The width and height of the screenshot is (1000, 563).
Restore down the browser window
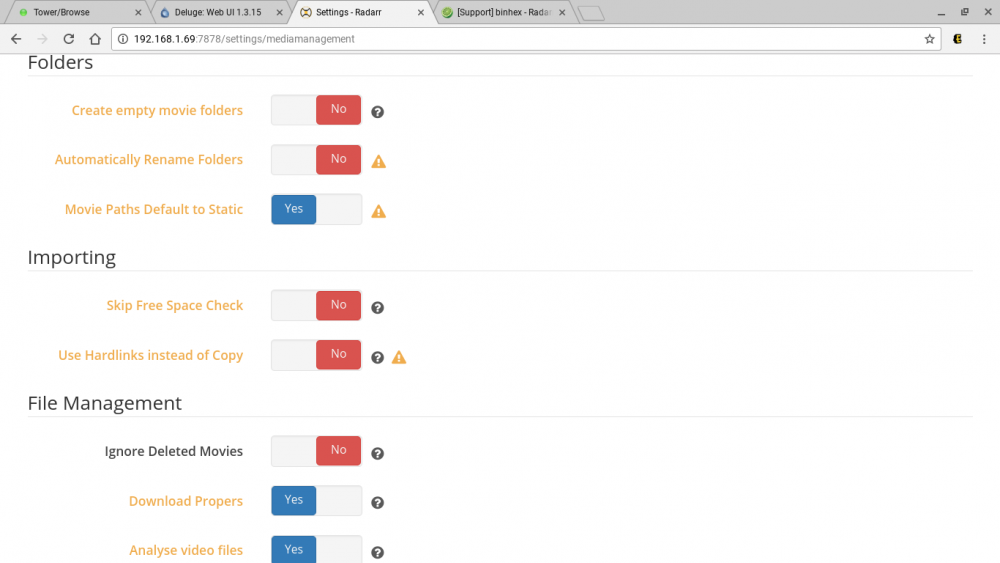coord(964,12)
